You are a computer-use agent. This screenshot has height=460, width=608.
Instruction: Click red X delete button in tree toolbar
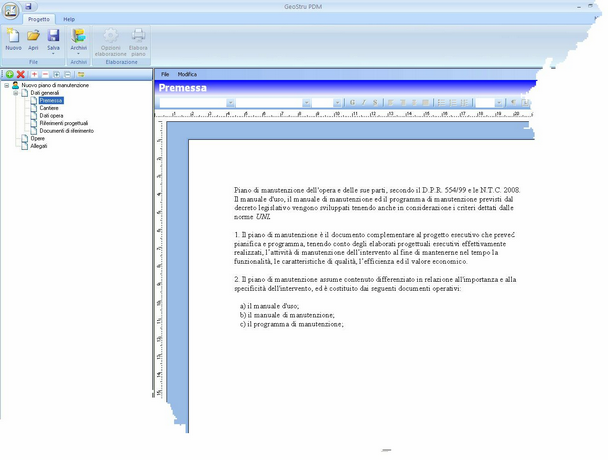(x=21, y=74)
